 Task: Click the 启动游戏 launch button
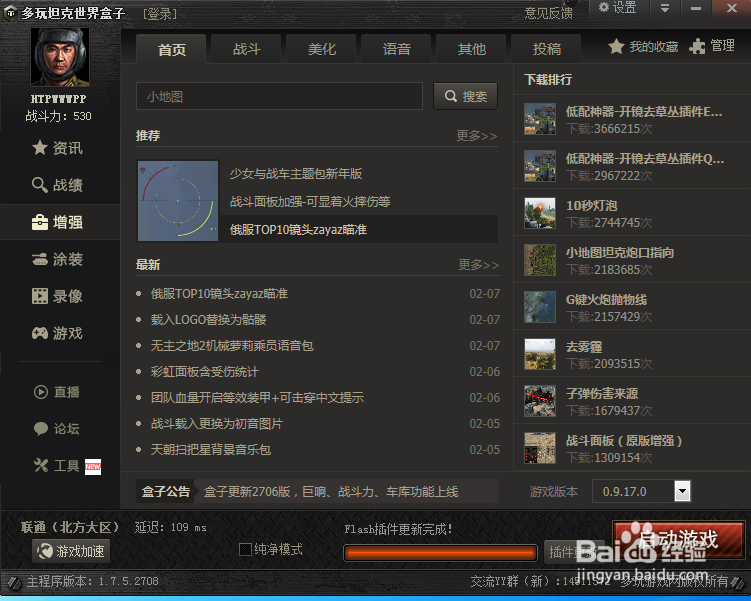678,540
